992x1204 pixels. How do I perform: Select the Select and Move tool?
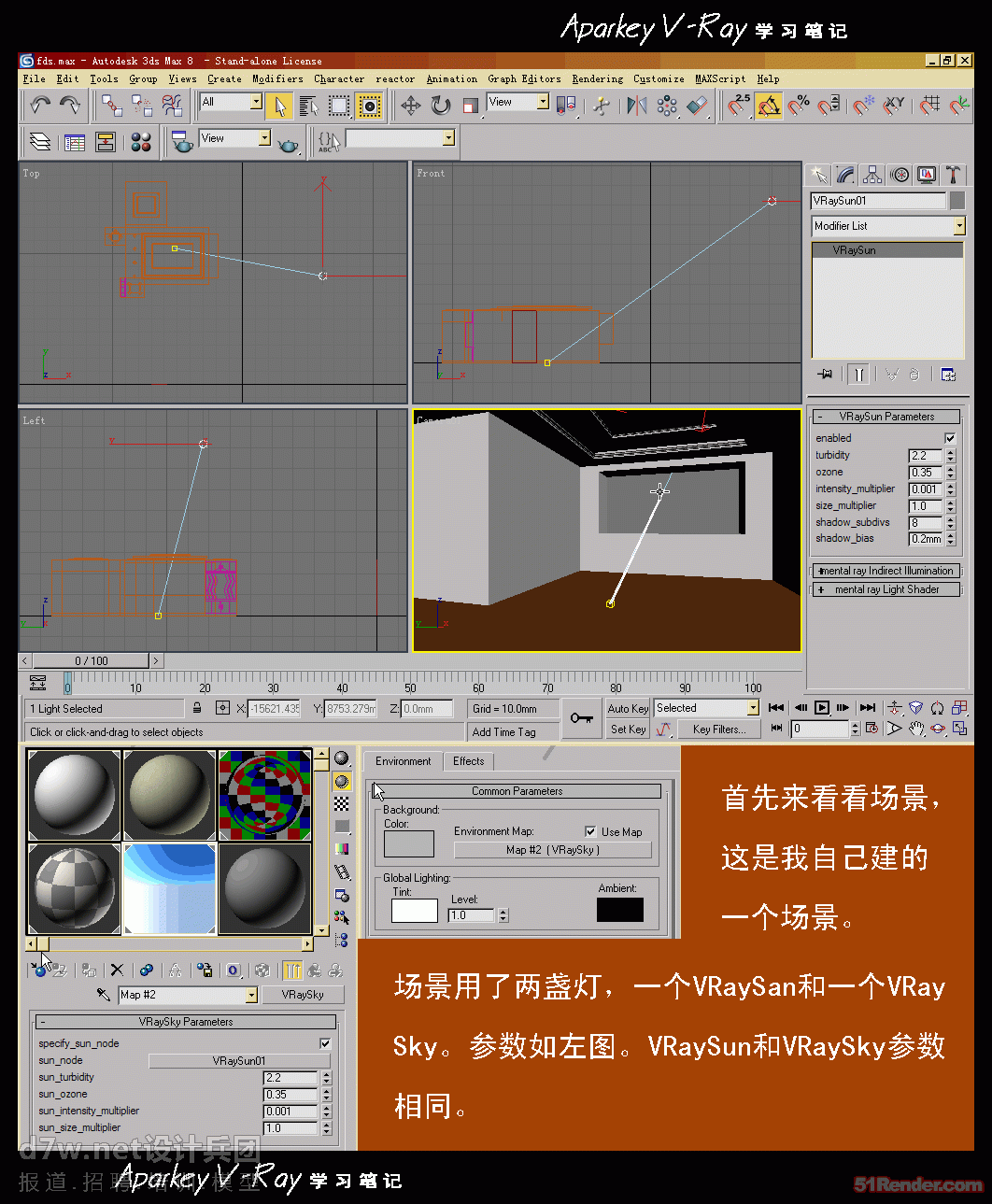coord(411,106)
